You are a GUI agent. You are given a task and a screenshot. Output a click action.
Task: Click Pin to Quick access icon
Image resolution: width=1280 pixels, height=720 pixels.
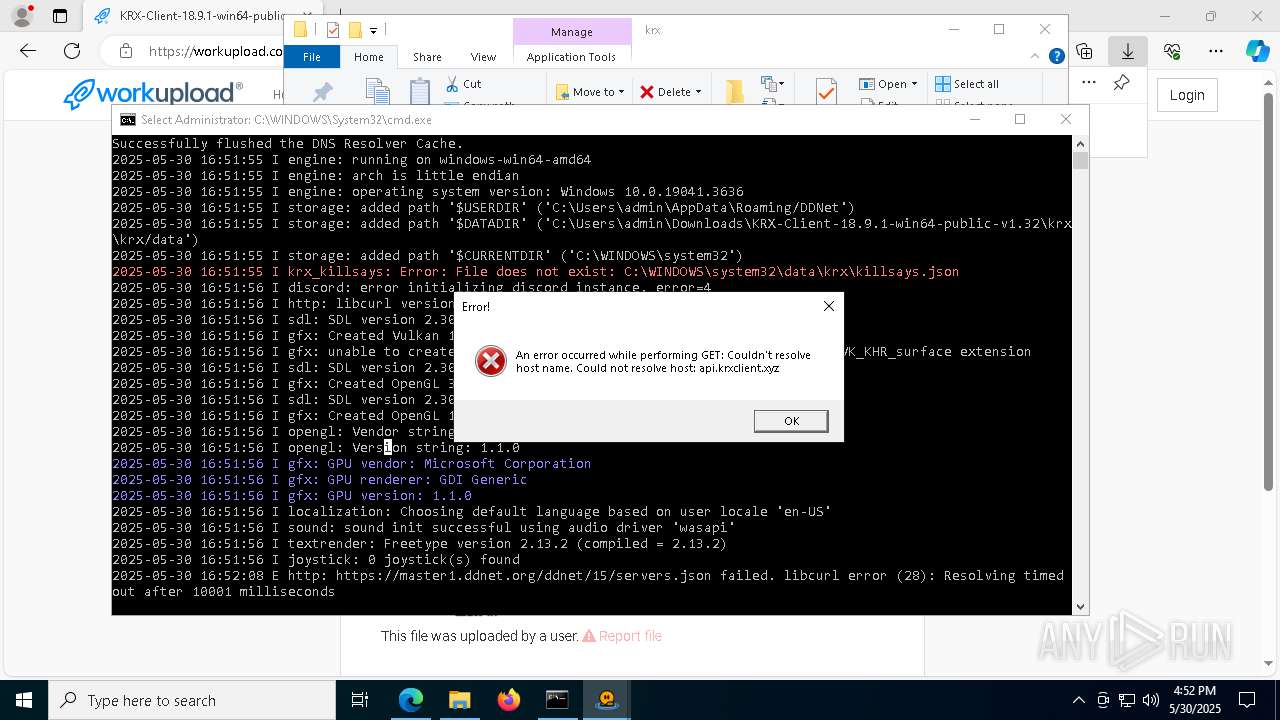click(x=323, y=92)
